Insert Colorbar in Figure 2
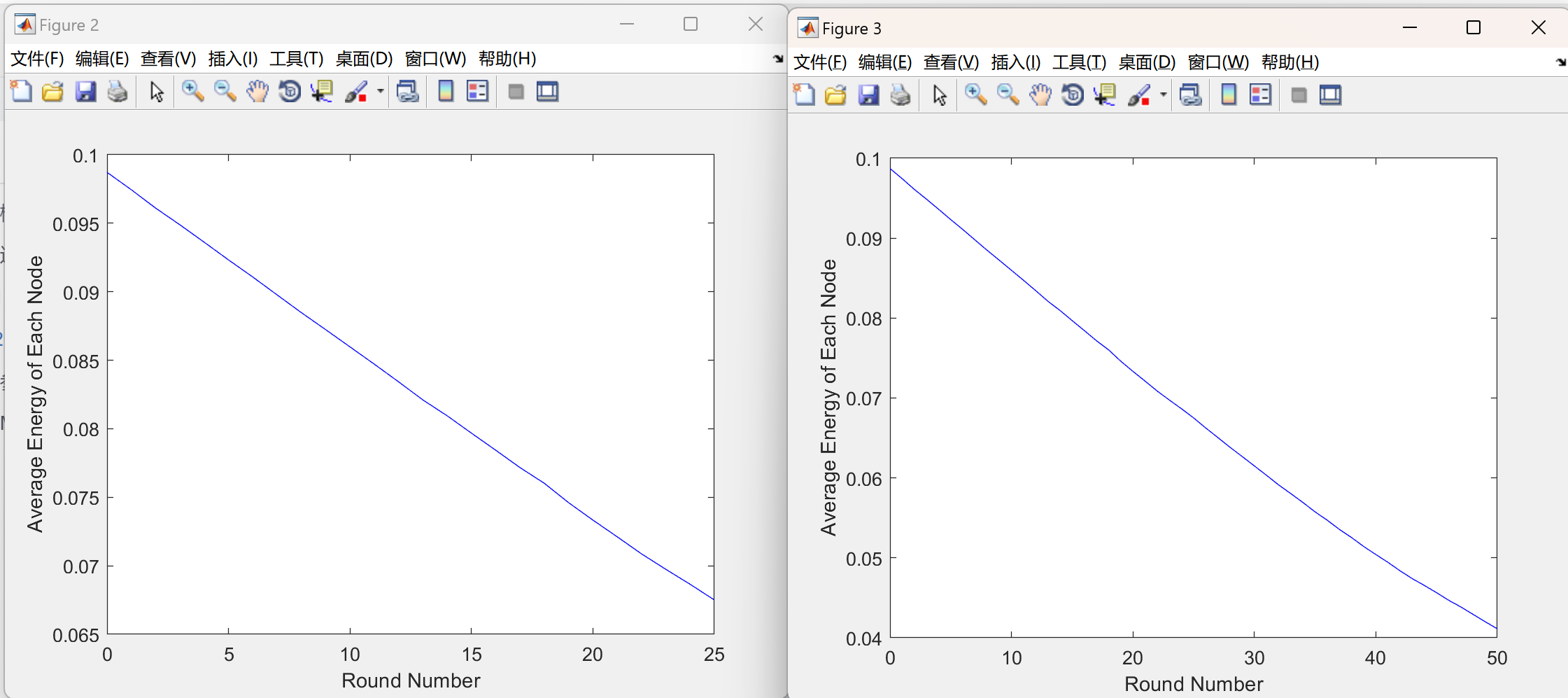1568x698 pixels. tap(446, 91)
